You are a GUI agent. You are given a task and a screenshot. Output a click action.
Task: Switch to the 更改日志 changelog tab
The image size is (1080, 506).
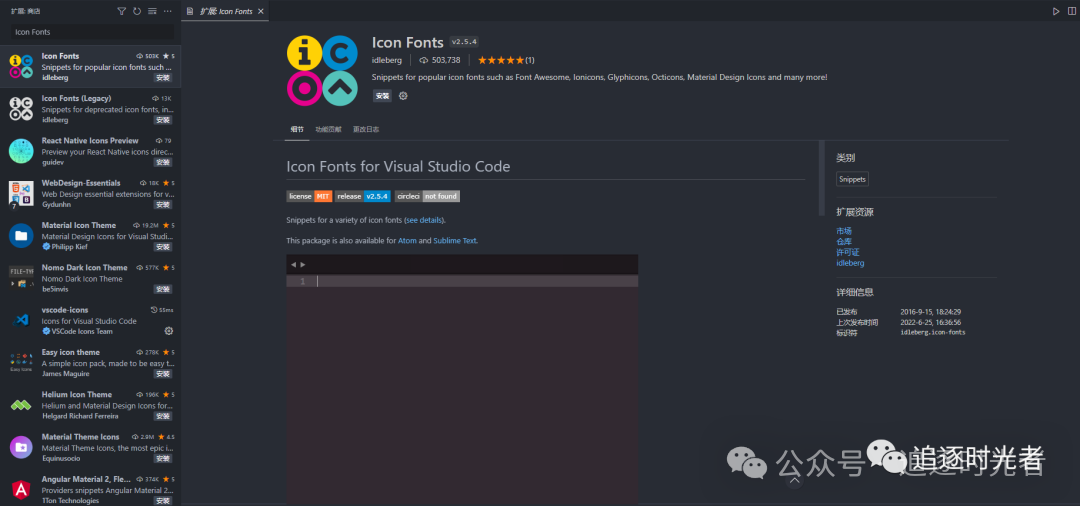click(366, 129)
